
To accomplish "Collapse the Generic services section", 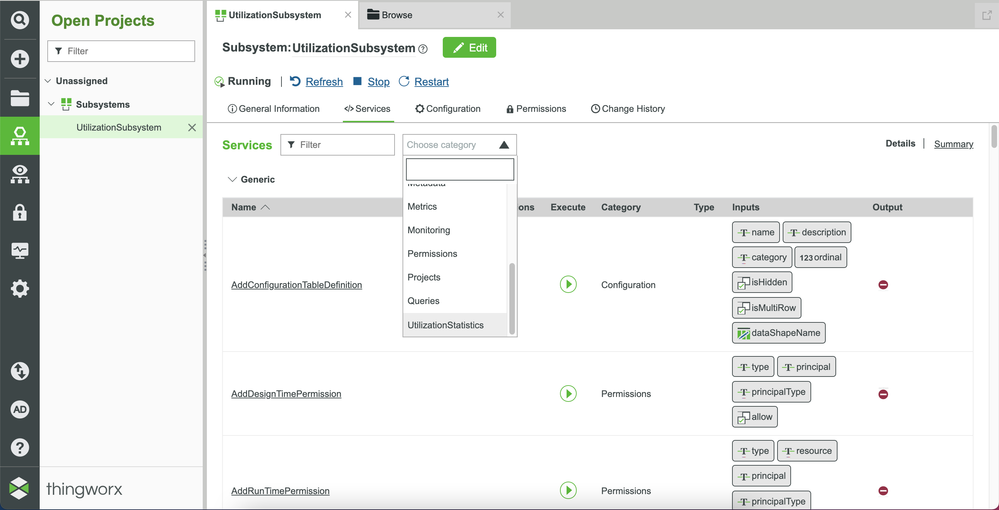I will pos(232,180).
